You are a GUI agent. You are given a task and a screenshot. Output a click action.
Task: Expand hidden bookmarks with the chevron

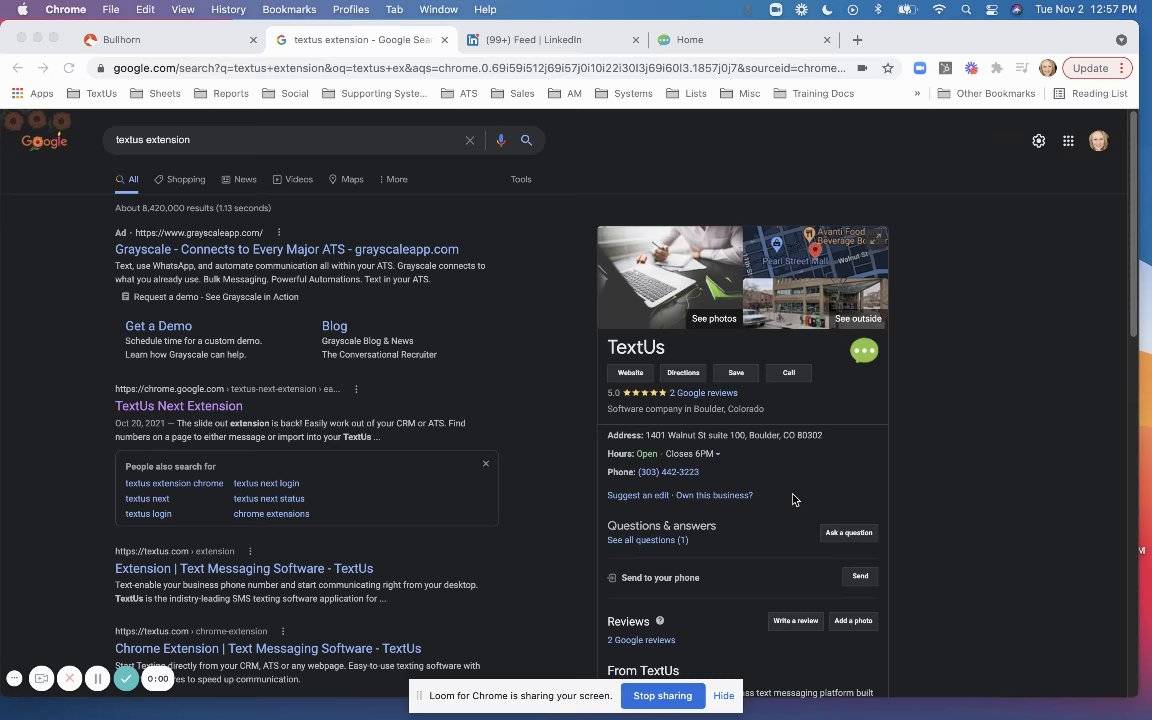[917, 93]
